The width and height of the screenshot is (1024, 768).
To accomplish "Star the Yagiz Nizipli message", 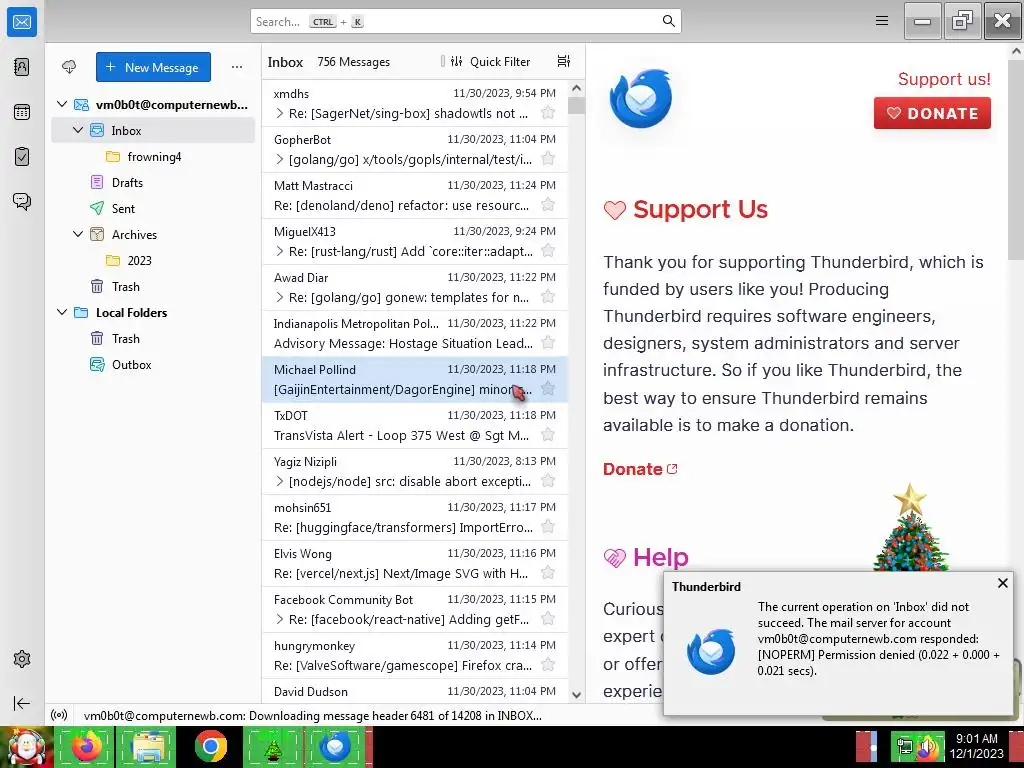I will point(549,481).
